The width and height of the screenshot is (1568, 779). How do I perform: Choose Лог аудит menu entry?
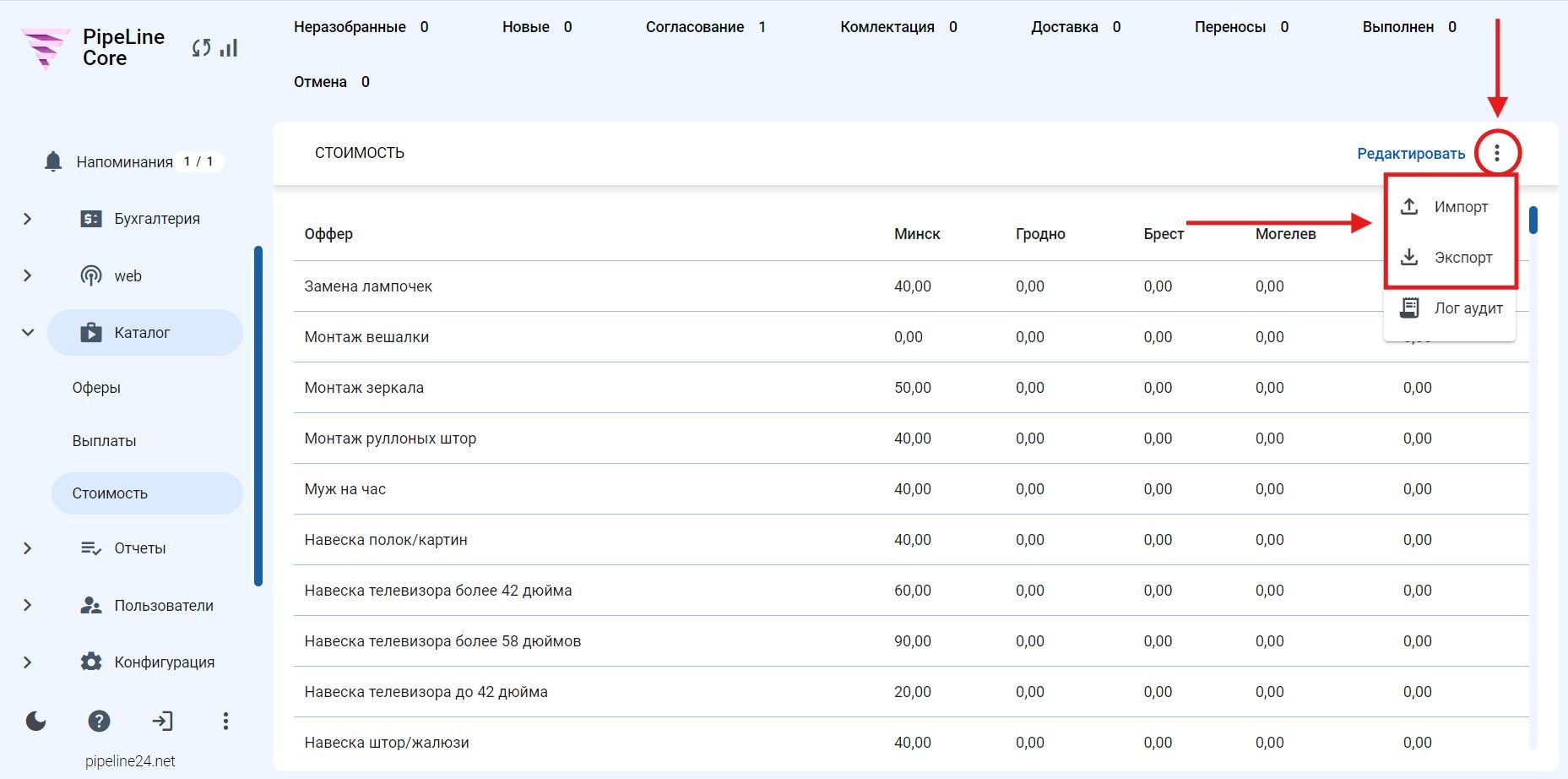1450,308
